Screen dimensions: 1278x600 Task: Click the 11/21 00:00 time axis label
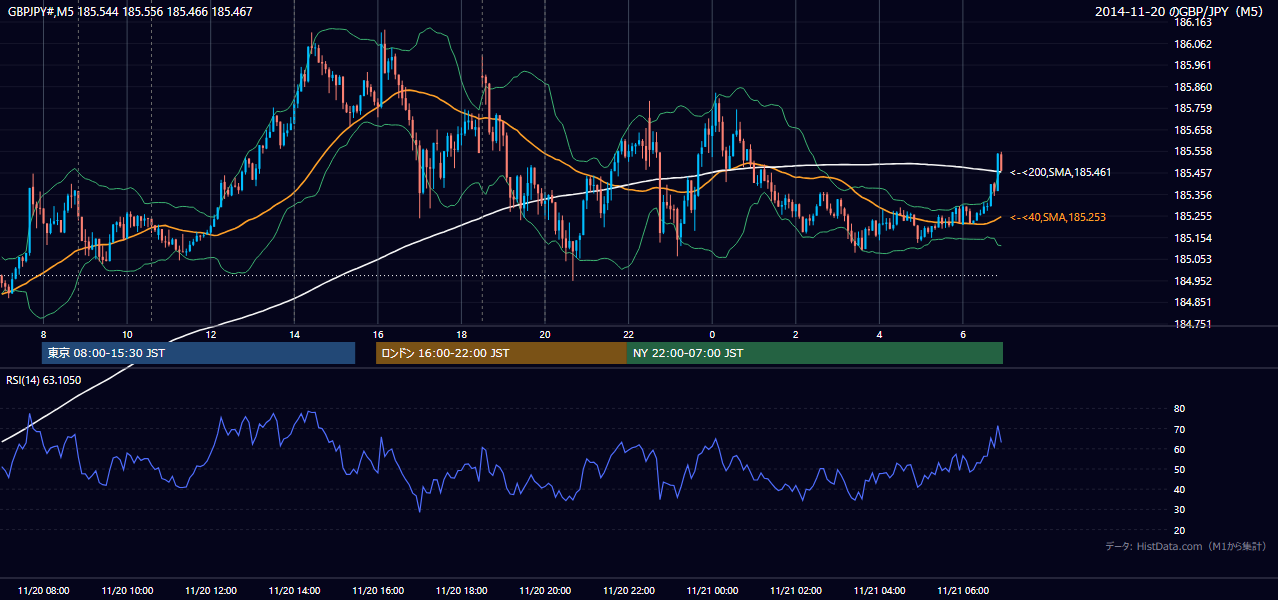click(712, 591)
